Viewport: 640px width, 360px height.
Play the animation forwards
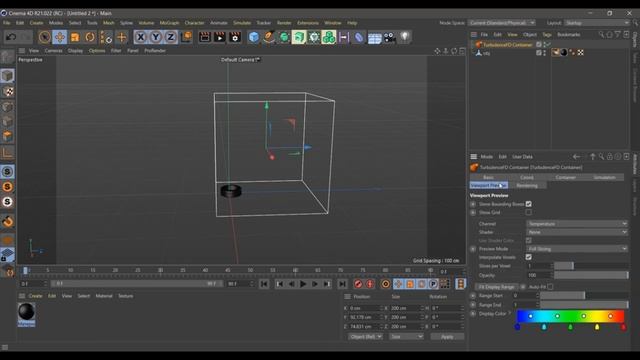pos(303,284)
